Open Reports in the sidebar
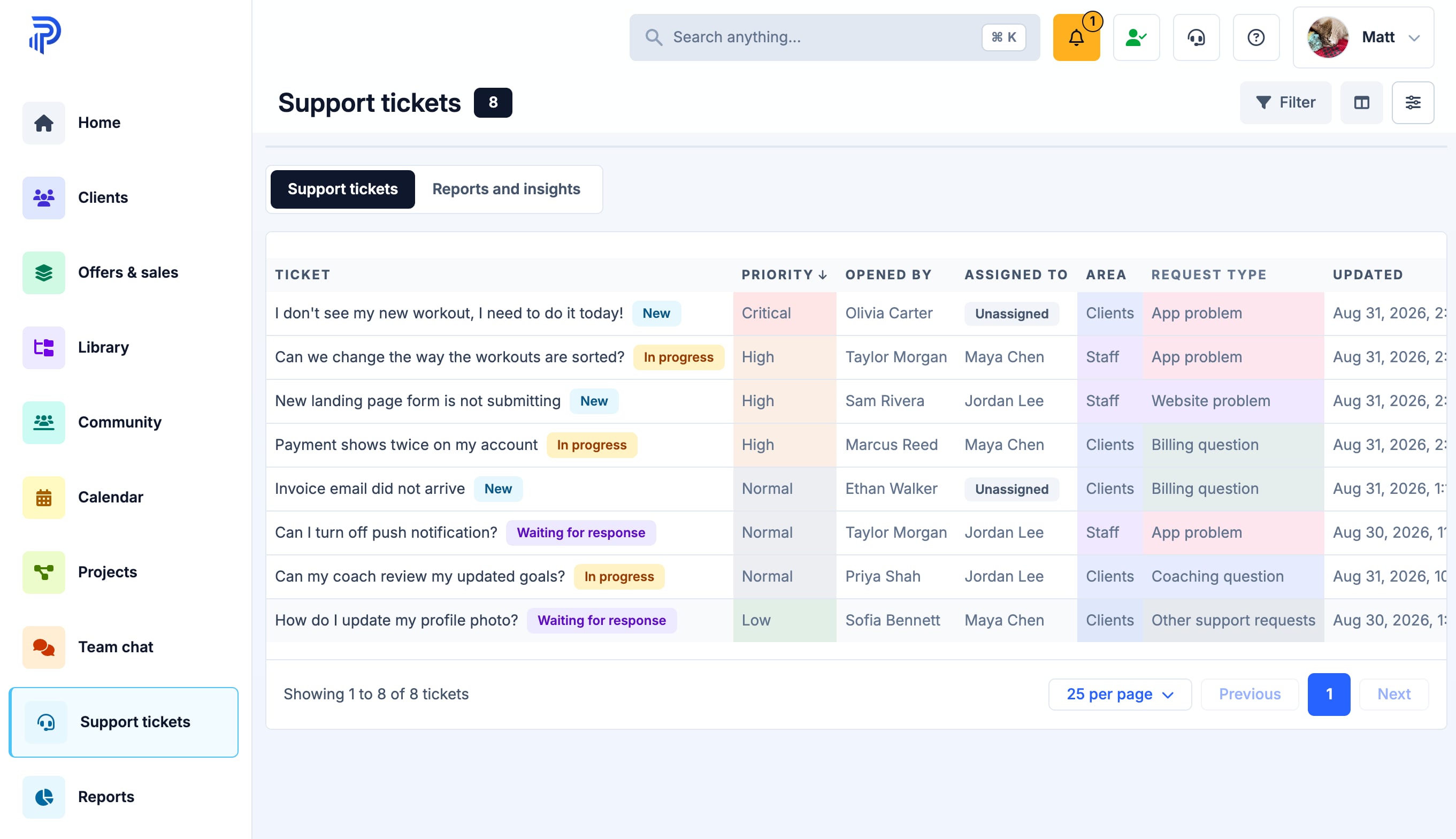Image resolution: width=1456 pixels, height=839 pixels. pyautogui.click(x=124, y=797)
